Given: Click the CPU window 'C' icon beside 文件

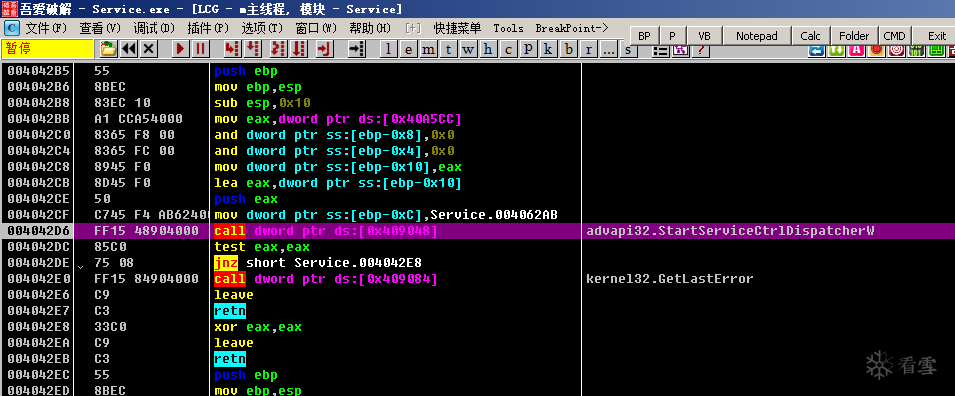Looking at the screenshot, I should click(12, 29).
